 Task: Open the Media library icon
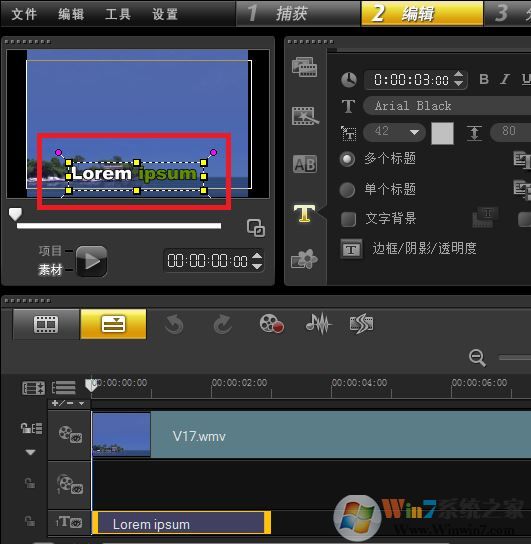click(x=304, y=67)
